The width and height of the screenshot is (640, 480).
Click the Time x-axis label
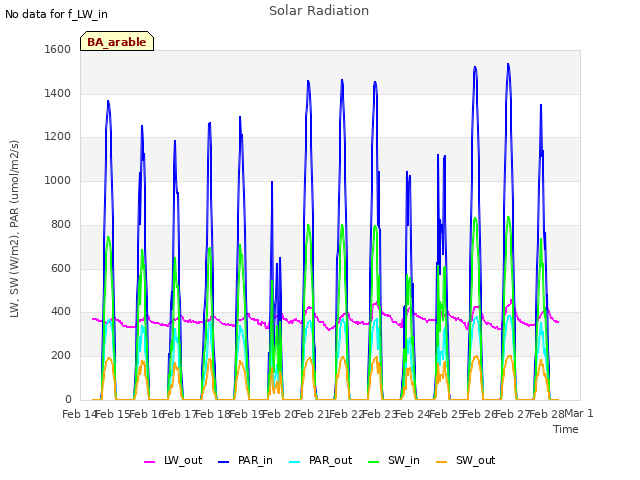[566, 429]
